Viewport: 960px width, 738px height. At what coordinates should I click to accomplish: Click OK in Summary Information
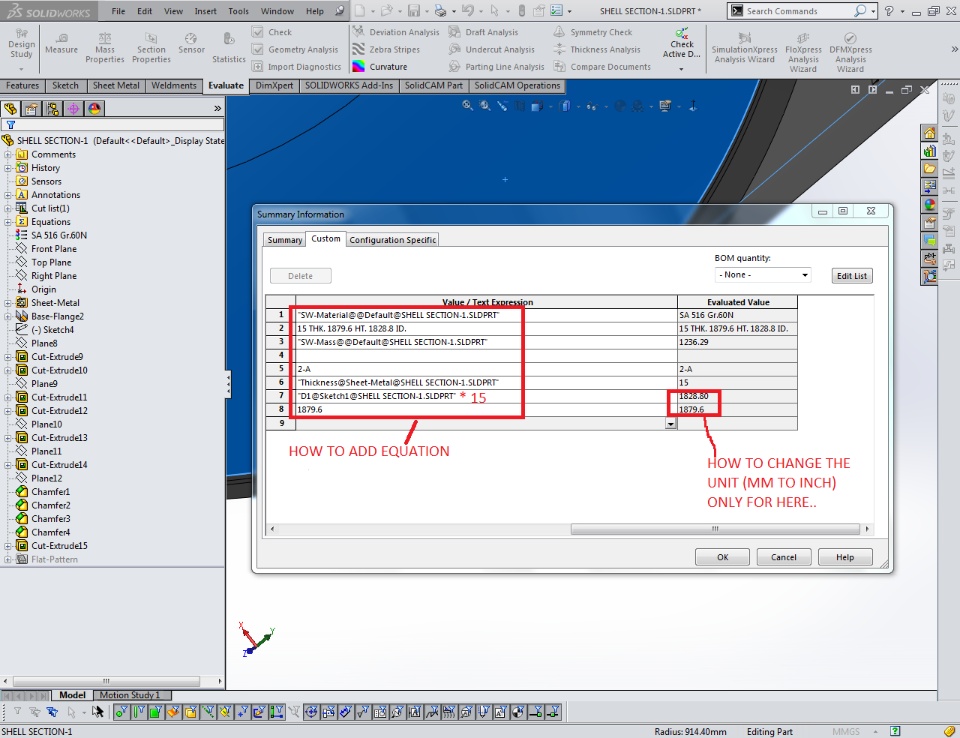[722, 557]
